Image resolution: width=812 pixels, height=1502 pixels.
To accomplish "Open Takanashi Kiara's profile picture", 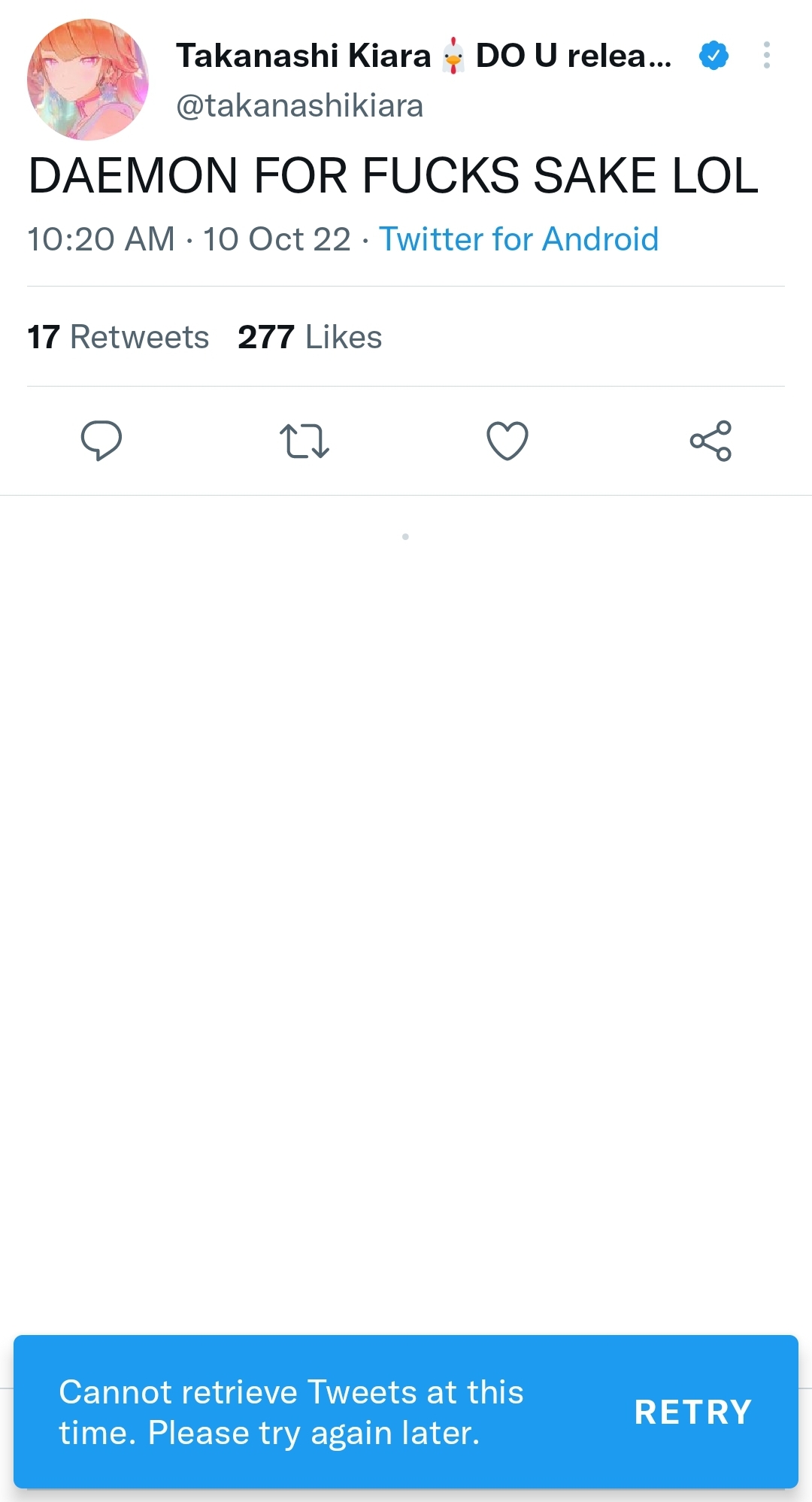I will (x=87, y=80).
